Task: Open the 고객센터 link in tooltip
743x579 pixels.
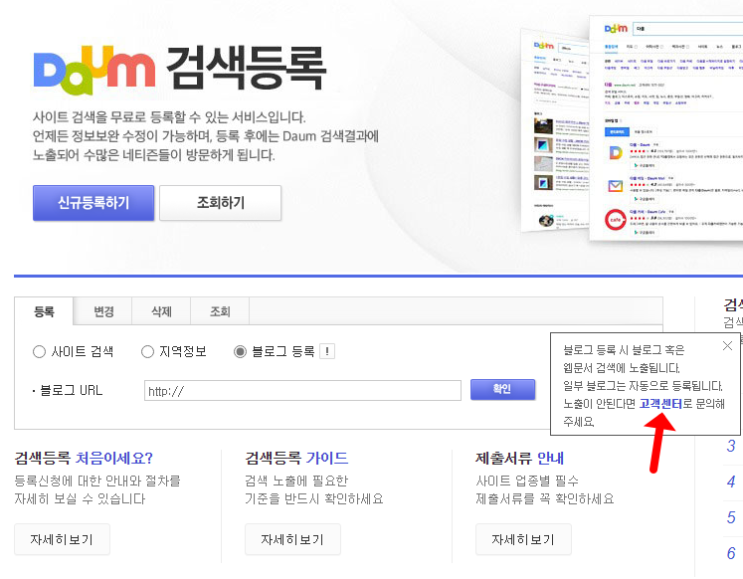Action: [x=661, y=404]
